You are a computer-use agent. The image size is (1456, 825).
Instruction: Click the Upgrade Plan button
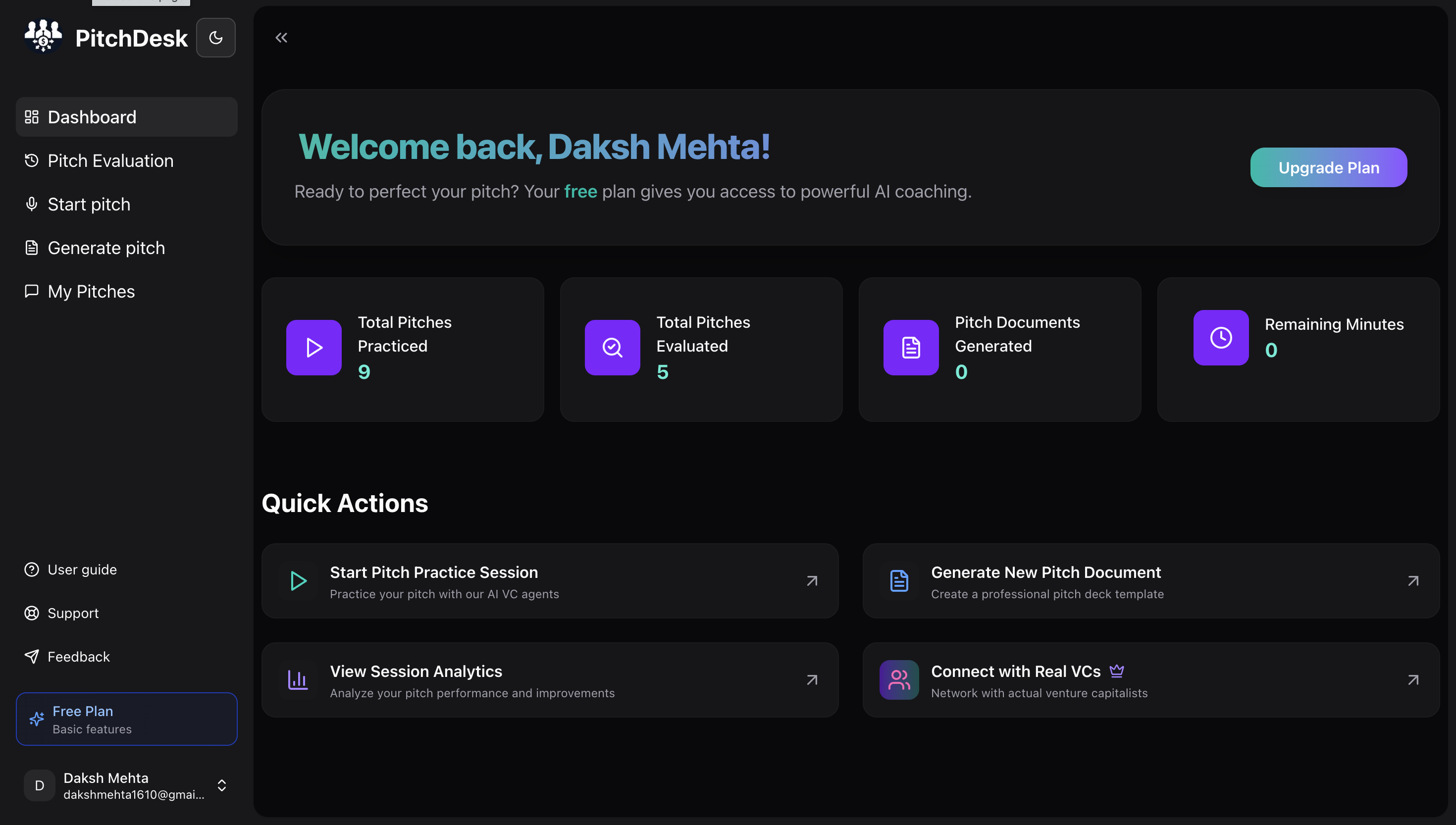(1328, 168)
